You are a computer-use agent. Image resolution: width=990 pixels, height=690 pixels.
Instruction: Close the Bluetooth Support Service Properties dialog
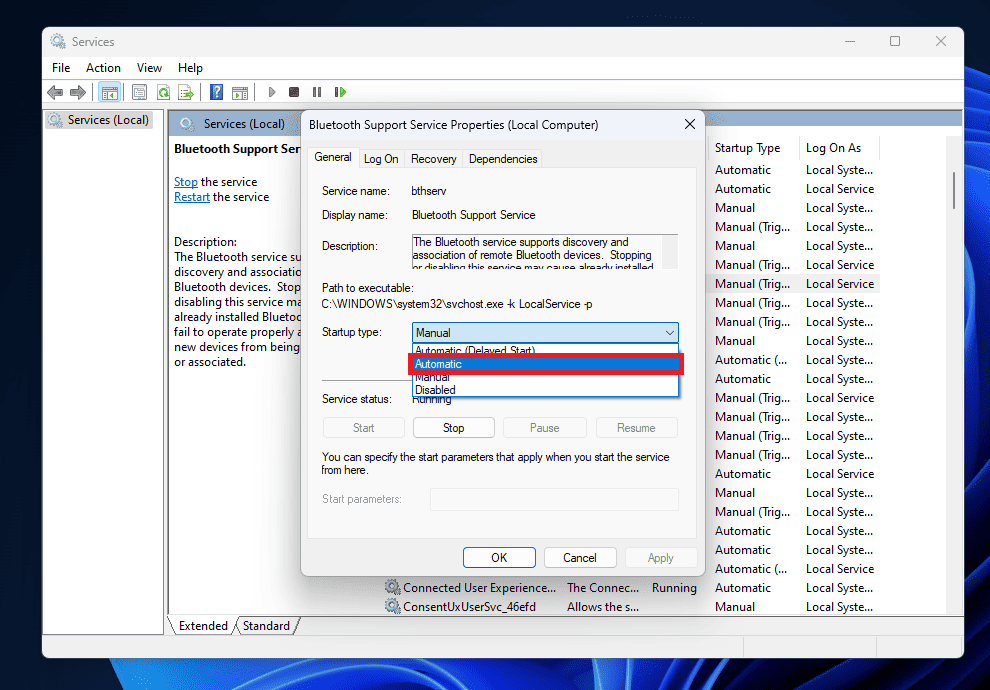click(x=690, y=124)
